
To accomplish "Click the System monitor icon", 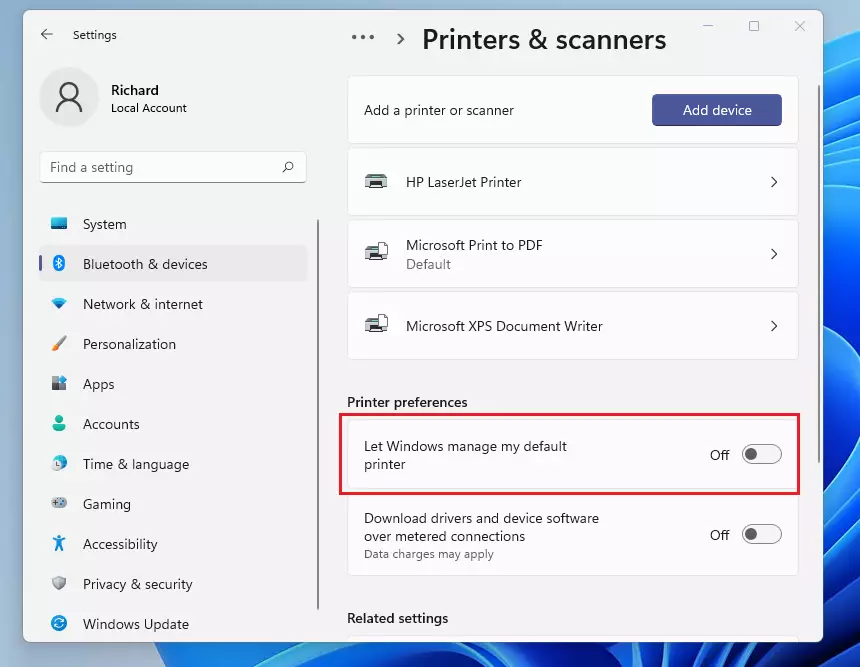I will (x=59, y=223).
